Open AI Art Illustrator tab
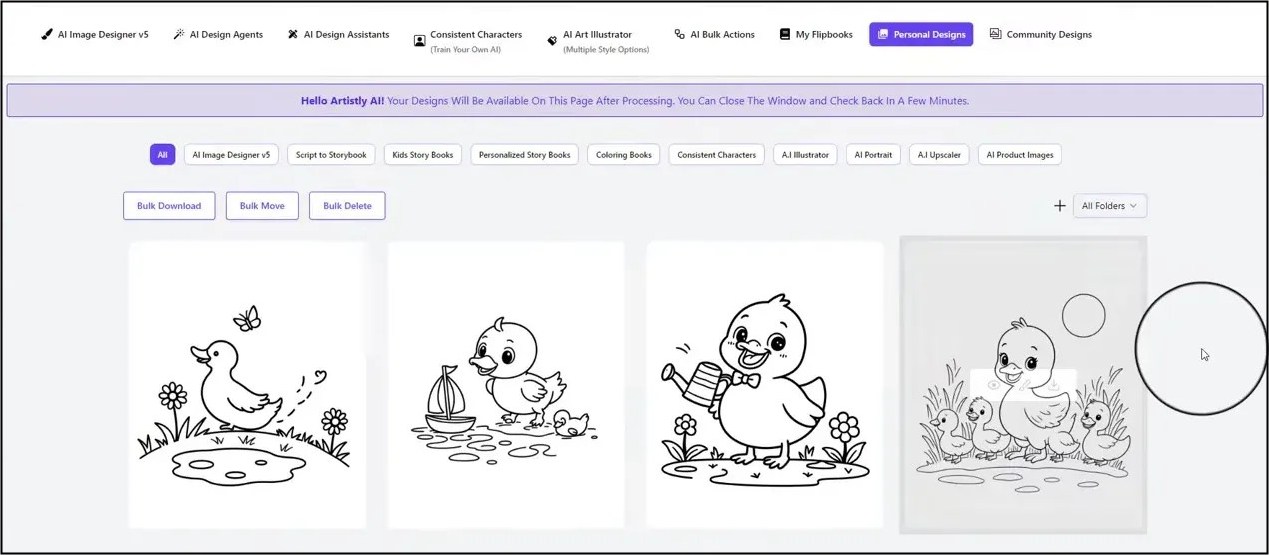Image resolution: width=1269 pixels, height=555 pixels. 598,40
